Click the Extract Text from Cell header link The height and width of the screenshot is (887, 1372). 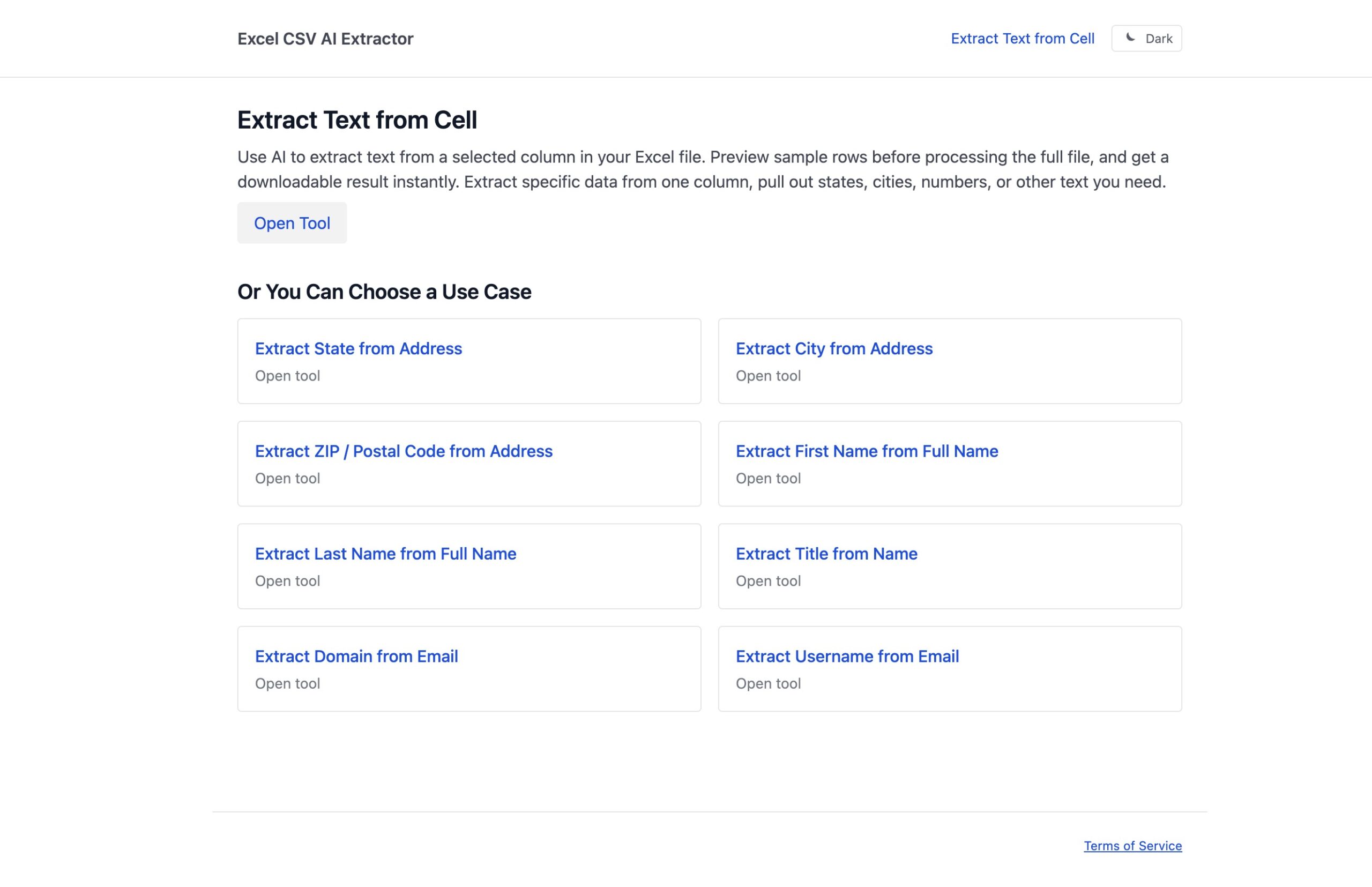[1022, 39]
